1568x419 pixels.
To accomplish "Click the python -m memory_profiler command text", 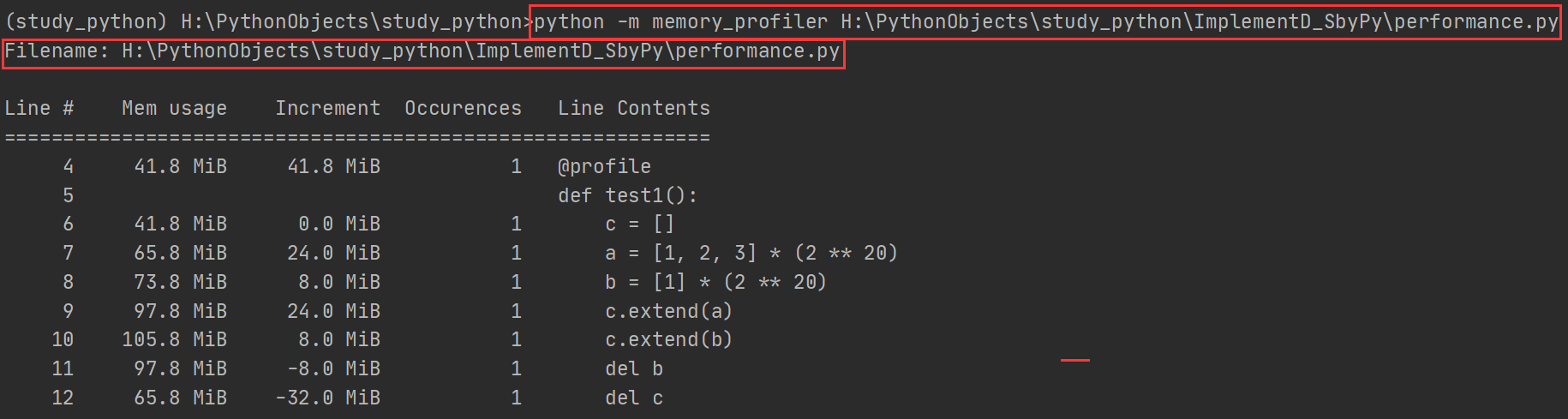I will pos(1045,21).
